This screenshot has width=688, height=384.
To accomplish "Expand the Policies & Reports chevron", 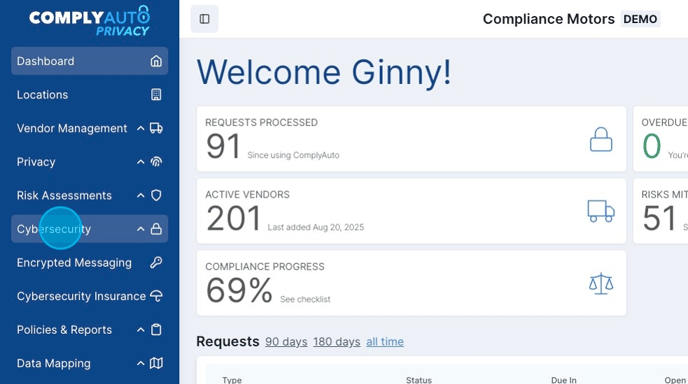I will pos(140,330).
